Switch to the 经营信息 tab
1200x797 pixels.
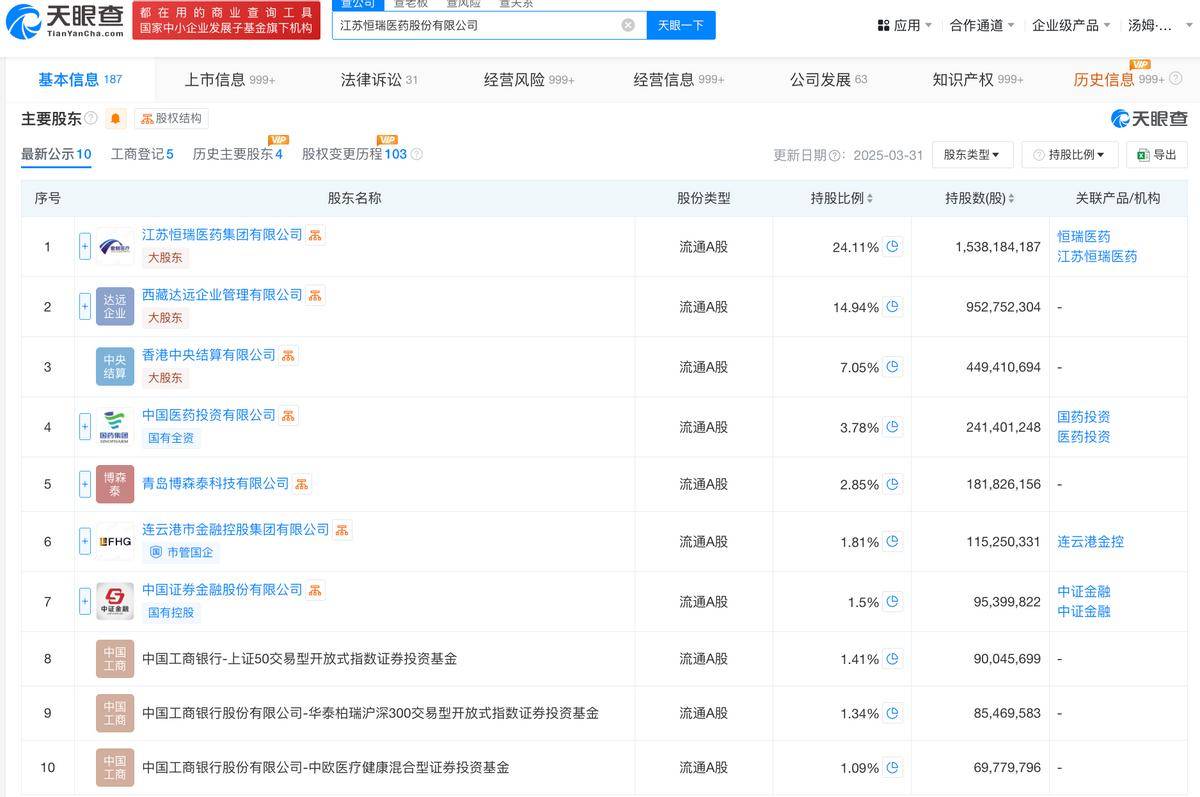point(679,79)
